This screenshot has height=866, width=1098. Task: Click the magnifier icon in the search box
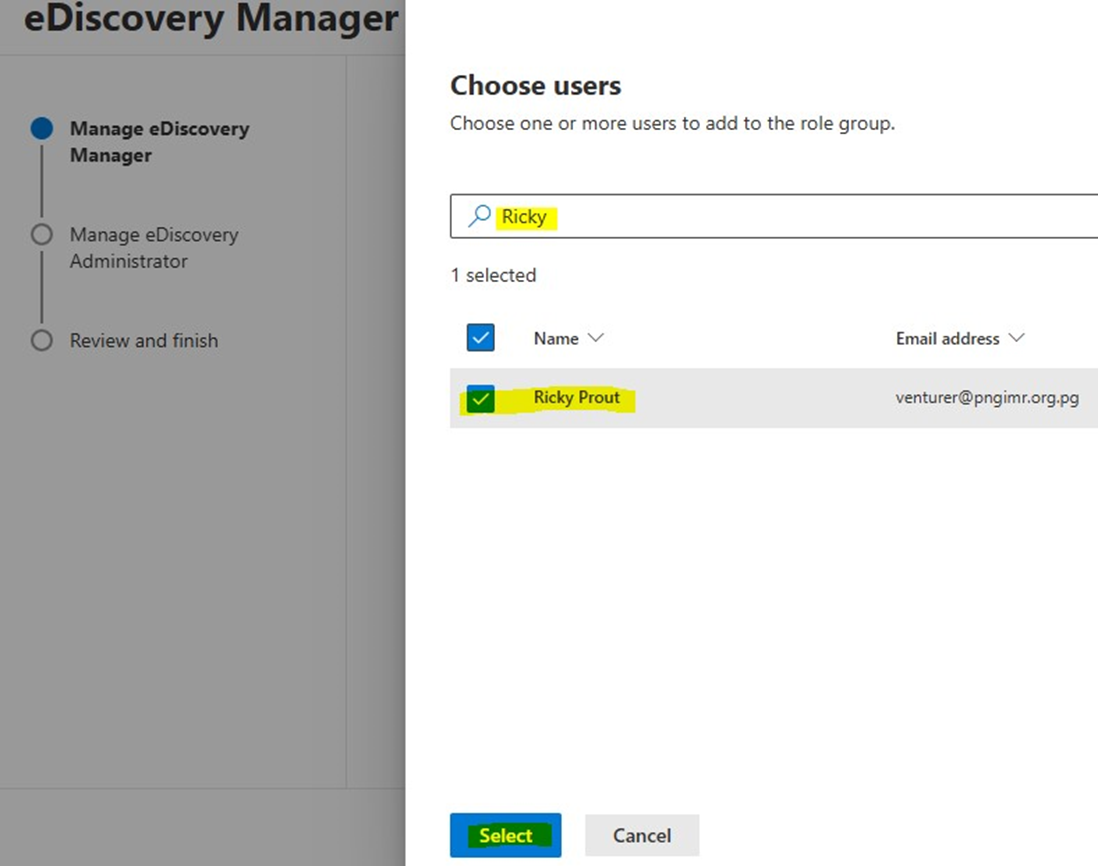coord(480,216)
